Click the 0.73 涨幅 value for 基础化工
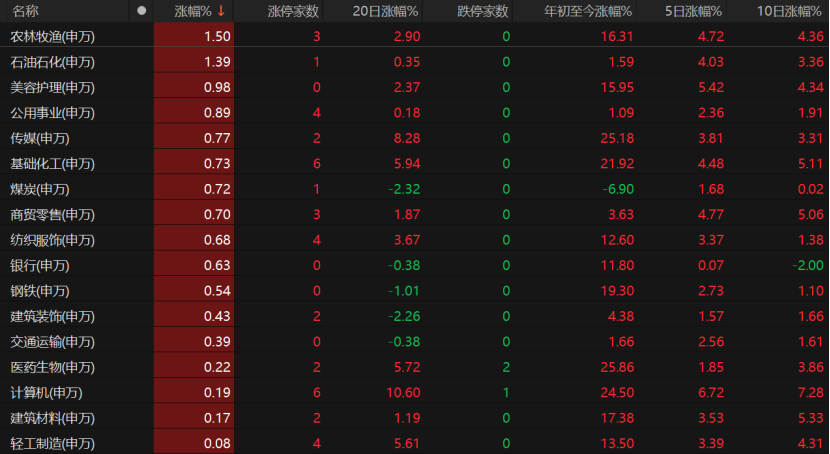 click(x=217, y=164)
